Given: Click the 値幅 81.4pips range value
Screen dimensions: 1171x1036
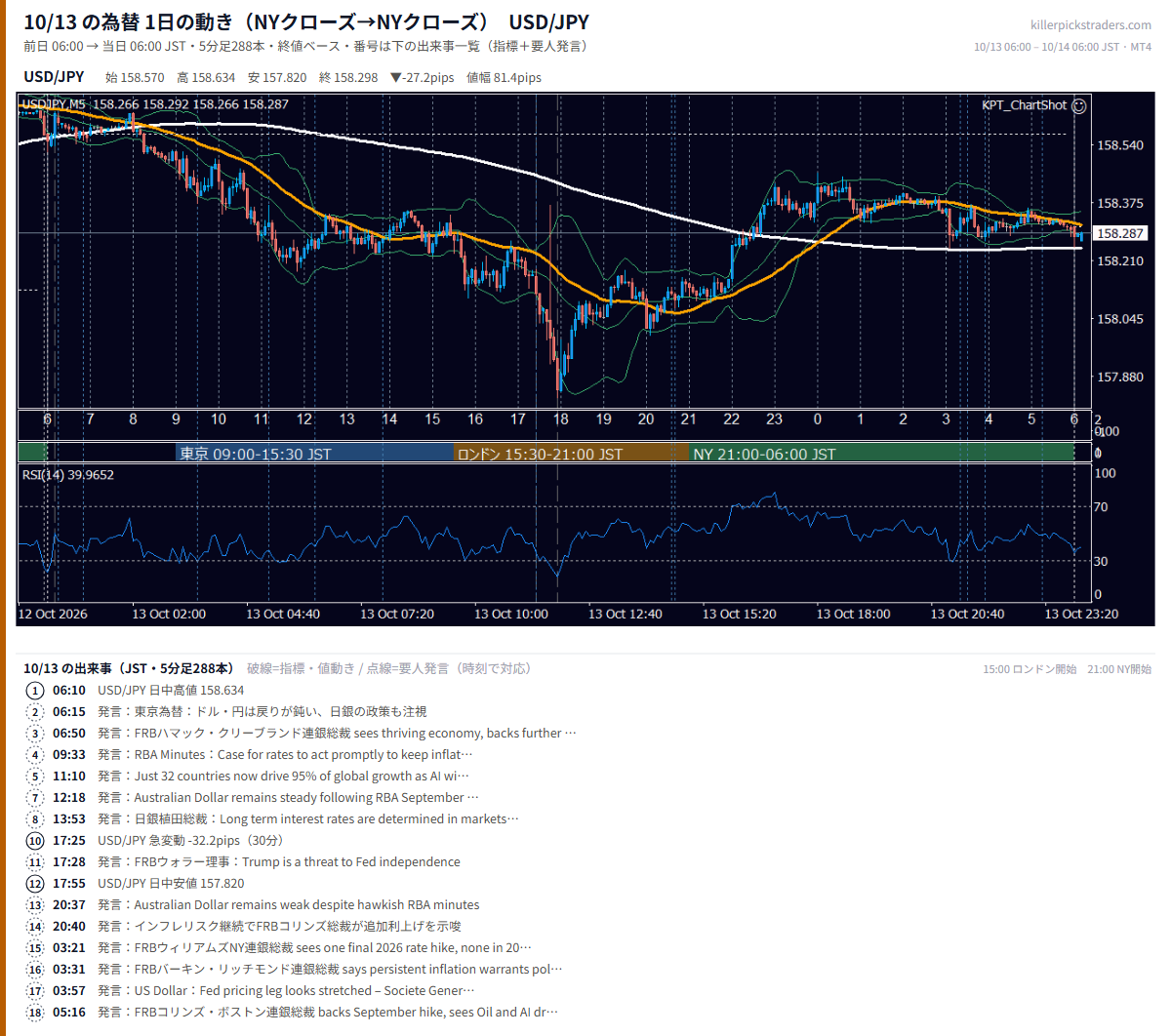Looking at the screenshot, I should pos(504,78).
